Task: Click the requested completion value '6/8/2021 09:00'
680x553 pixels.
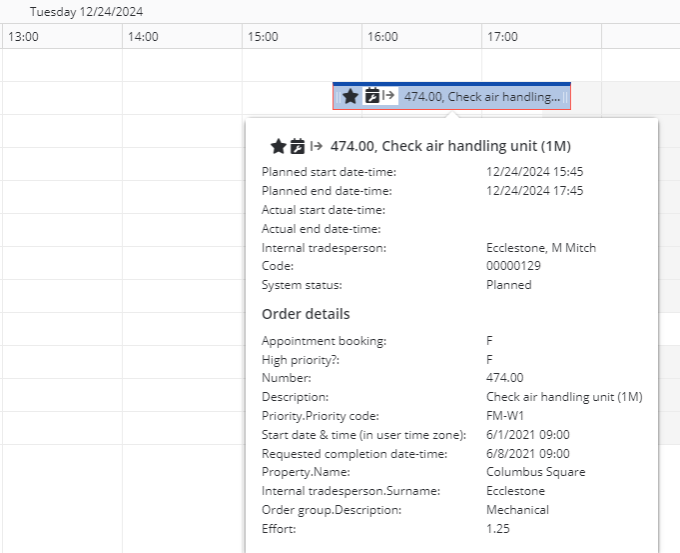Action: 528,454
